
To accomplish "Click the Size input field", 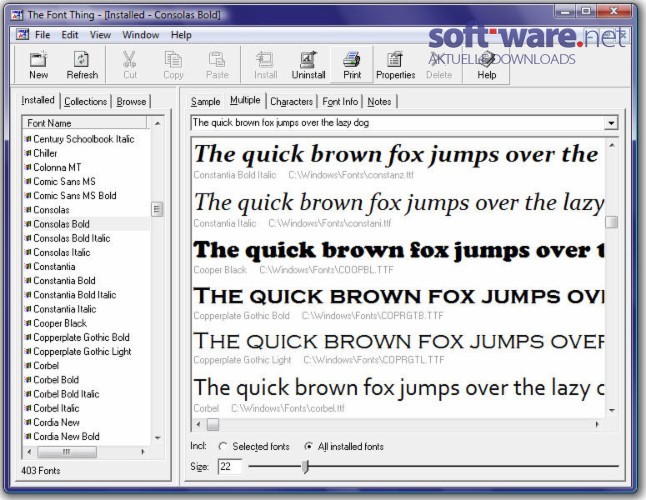I will (229, 467).
